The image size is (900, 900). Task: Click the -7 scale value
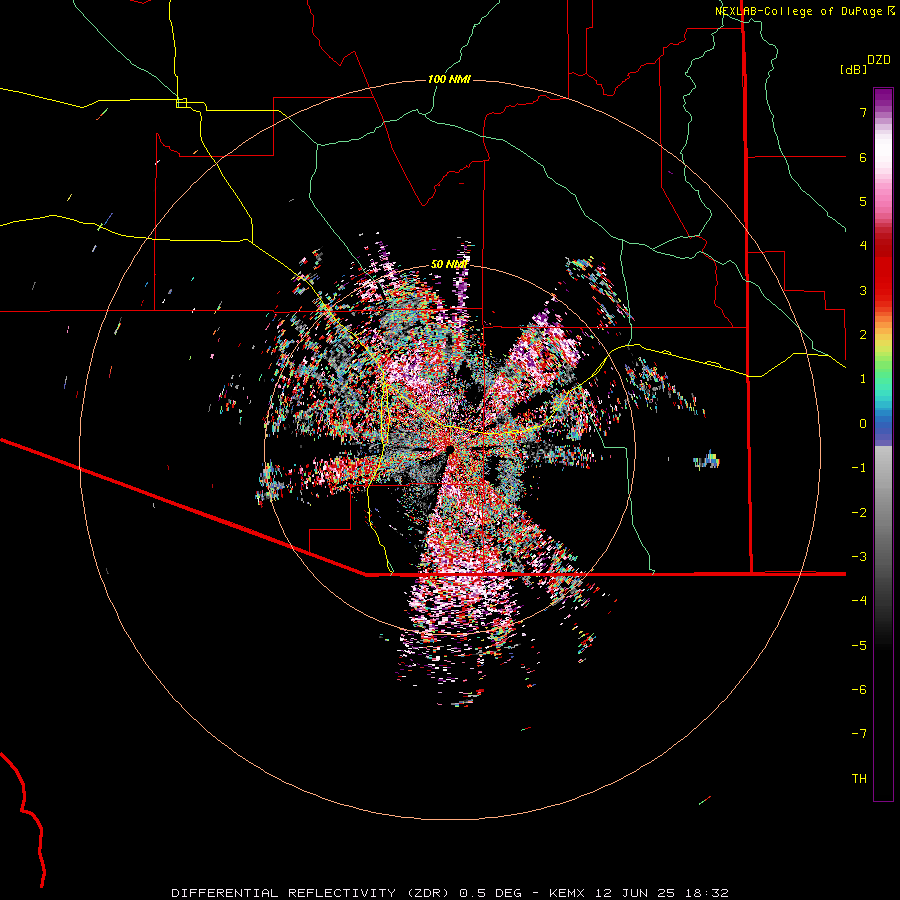tap(859, 734)
